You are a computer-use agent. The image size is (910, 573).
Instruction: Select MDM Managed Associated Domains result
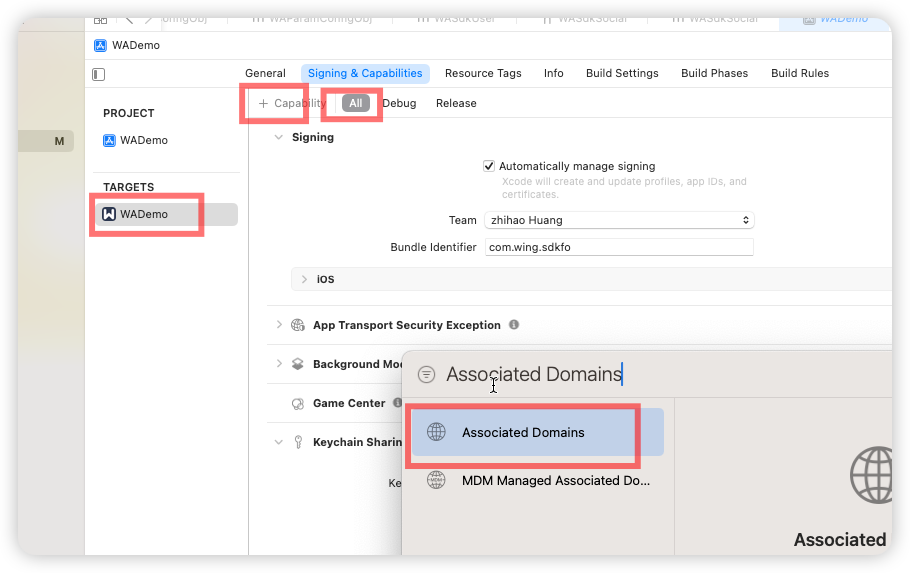pos(537,481)
